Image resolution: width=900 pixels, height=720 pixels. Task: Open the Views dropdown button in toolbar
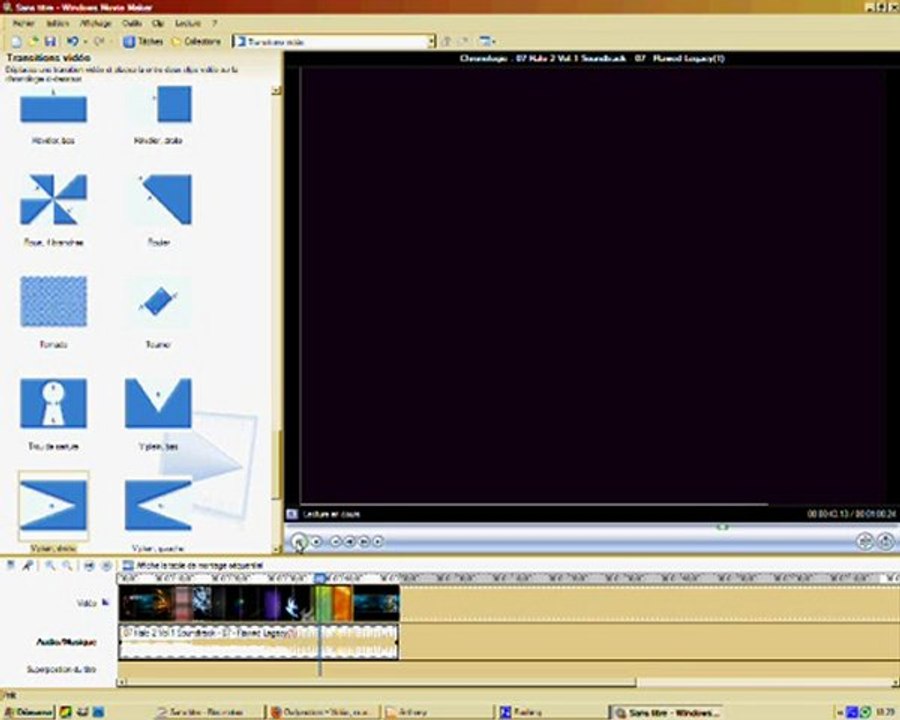(487, 41)
